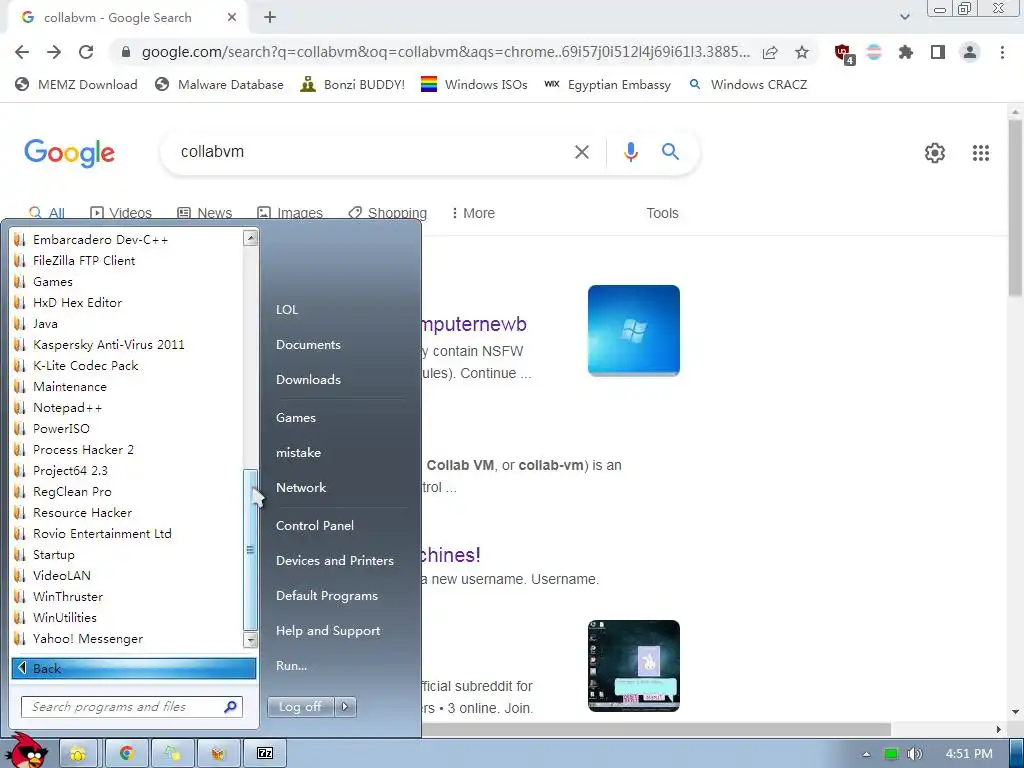Open the tab search dropdown arrow
1024x768 pixels.
coord(904,17)
